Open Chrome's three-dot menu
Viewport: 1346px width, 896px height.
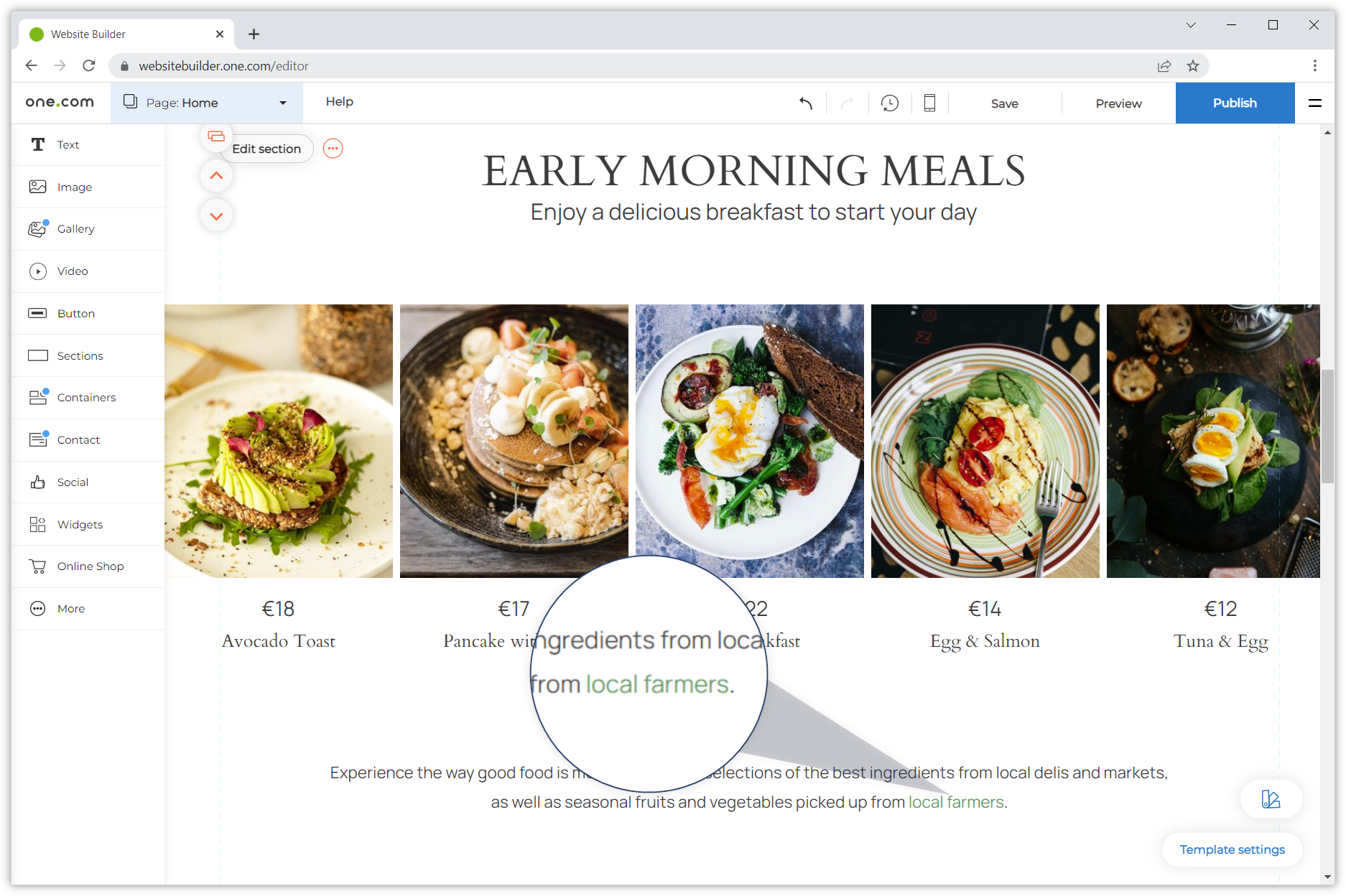click(1314, 66)
